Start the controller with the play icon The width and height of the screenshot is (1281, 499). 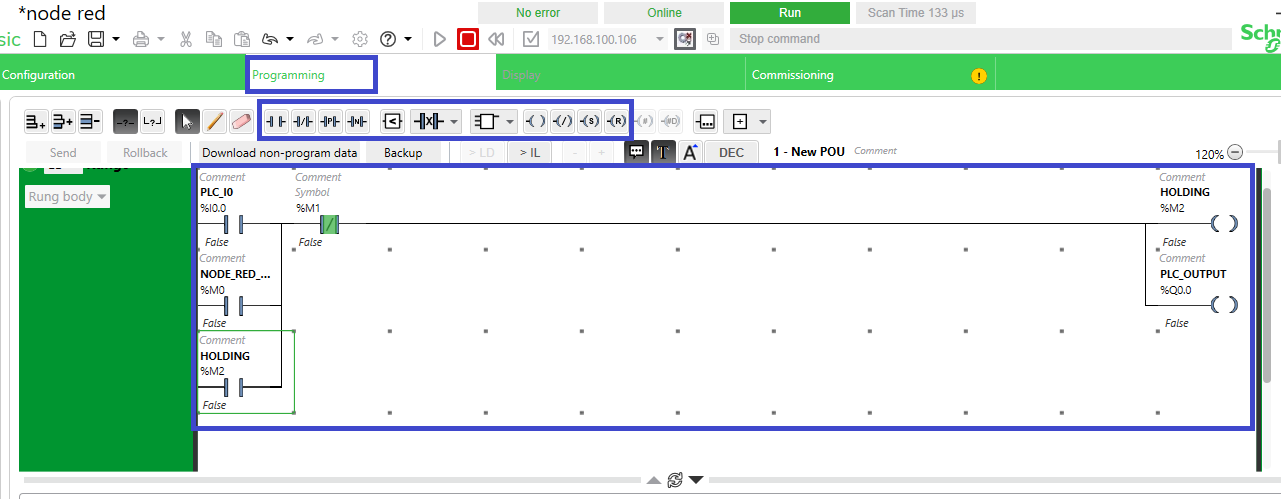point(440,39)
